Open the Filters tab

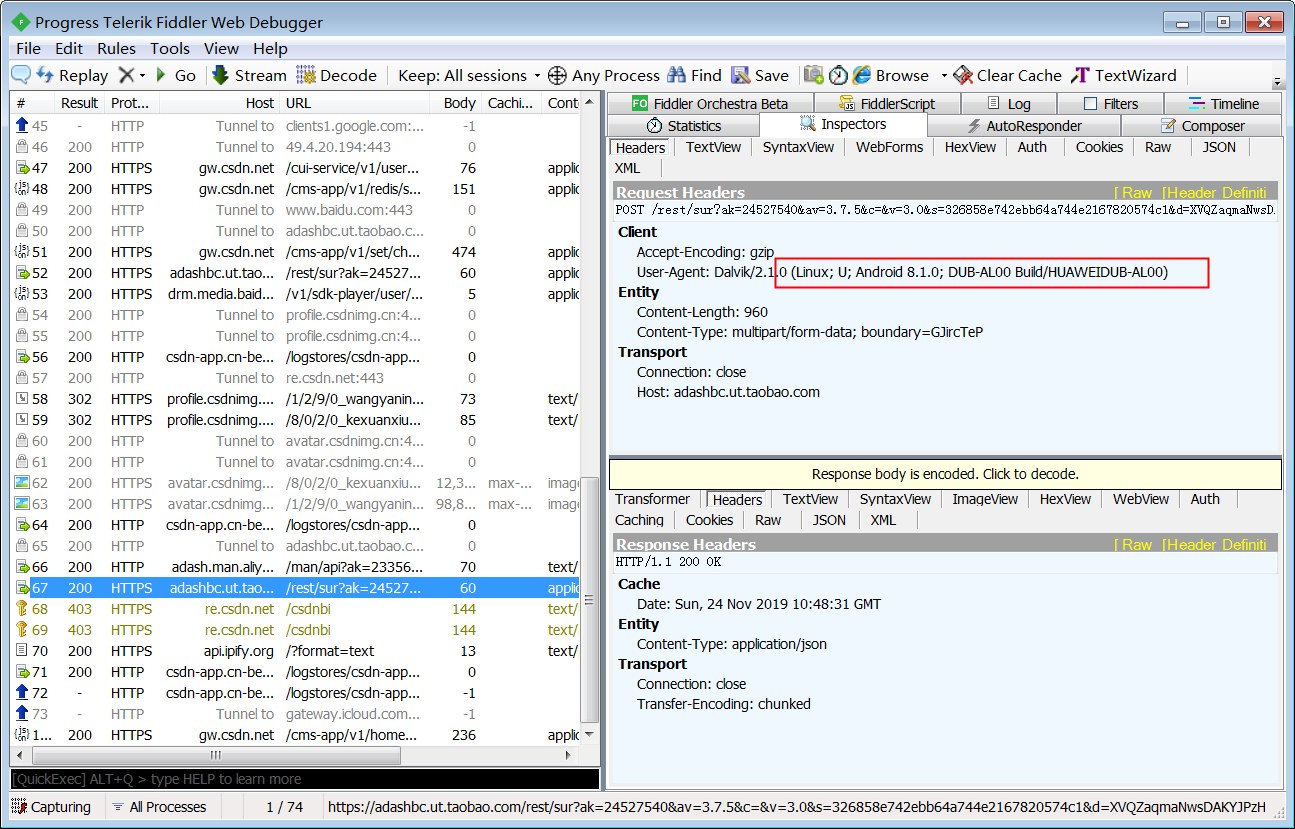point(1110,103)
